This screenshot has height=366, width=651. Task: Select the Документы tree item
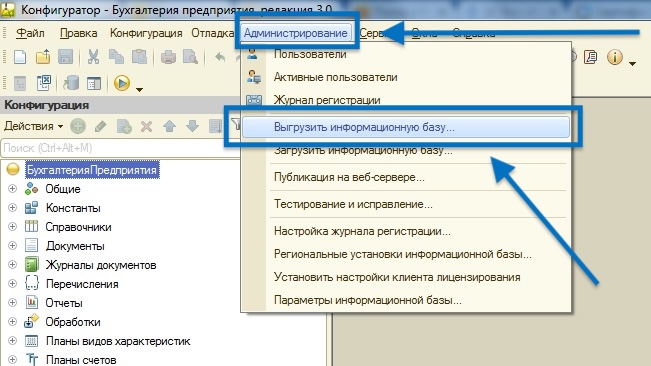[x=75, y=246]
